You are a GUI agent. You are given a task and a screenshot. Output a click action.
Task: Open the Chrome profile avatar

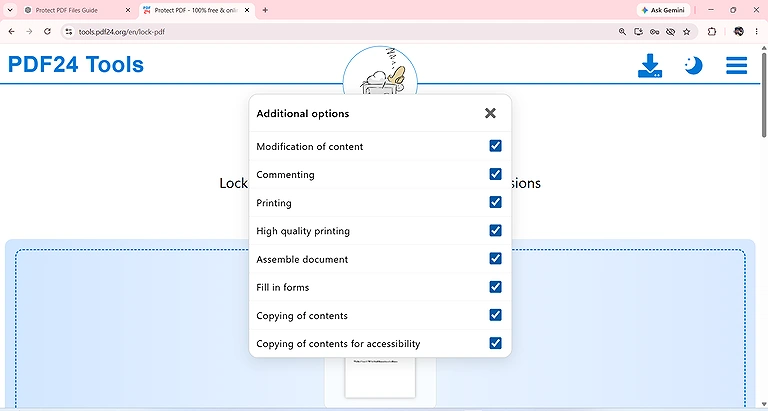pos(739,31)
